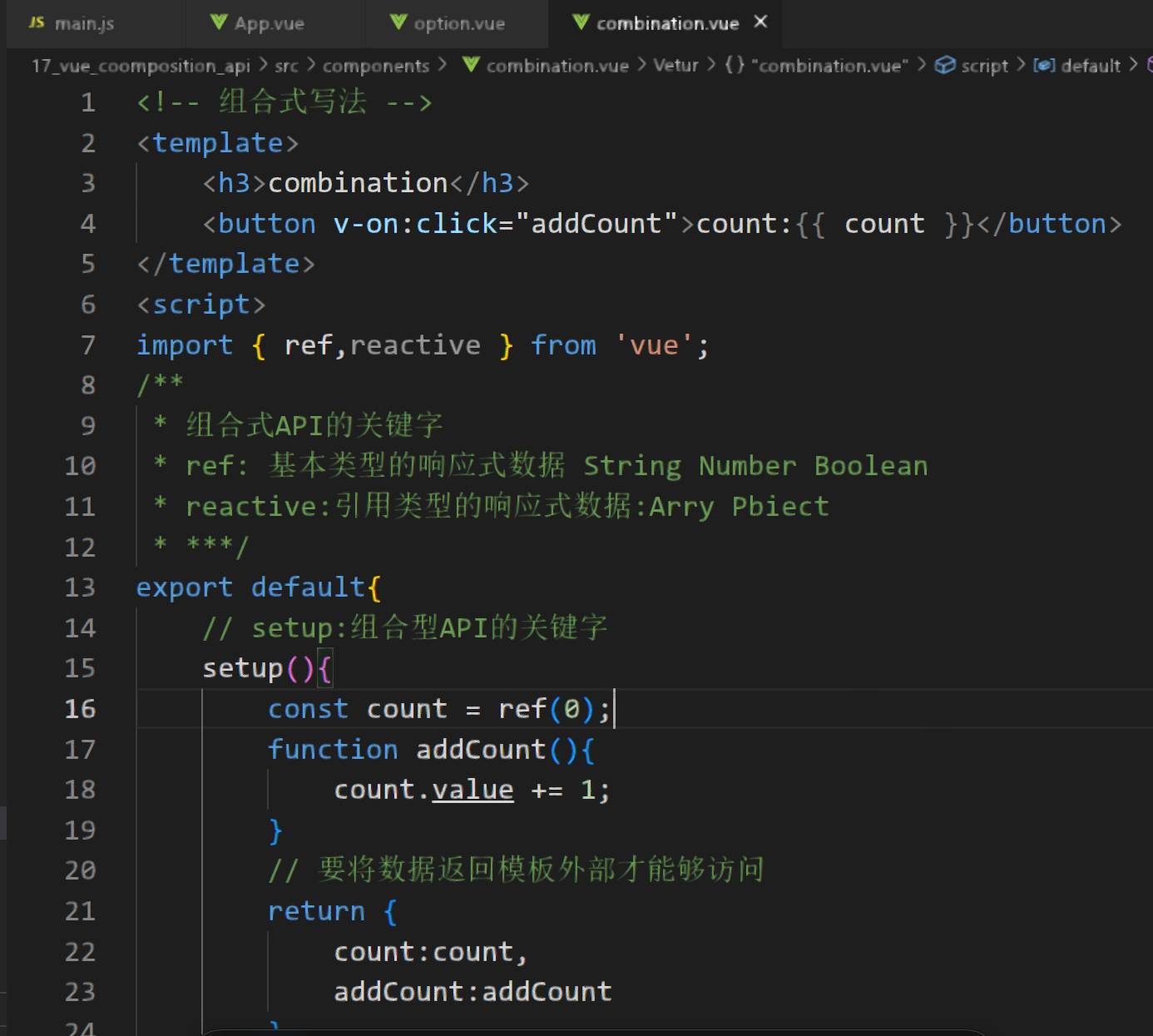This screenshot has width=1153, height=1036.
Task: Open the script breadcrumb segment
Action: (x=984, y=66)
